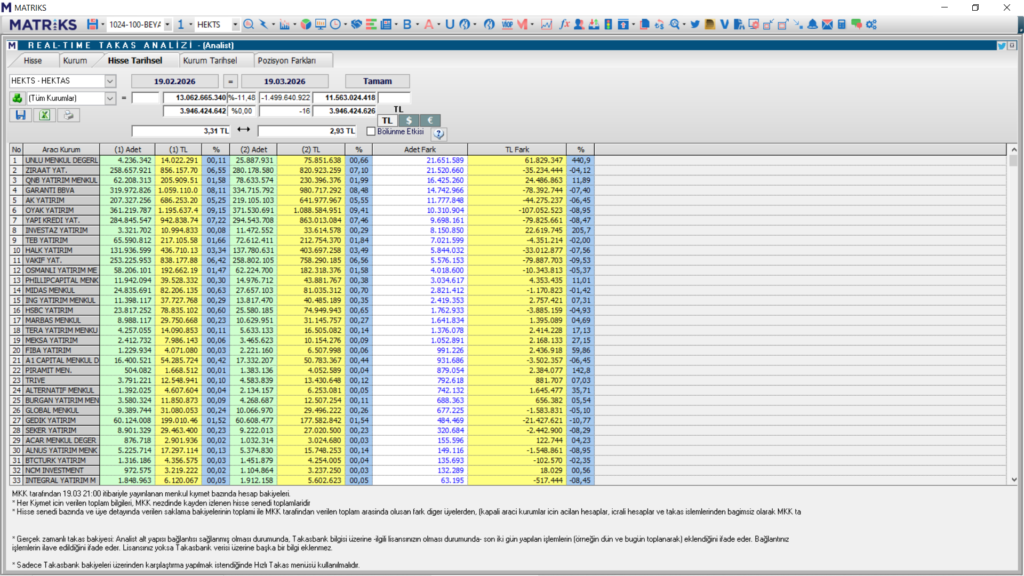
Task: Click the red M icon in the toolbar
Action: click(x=522, y=24)
